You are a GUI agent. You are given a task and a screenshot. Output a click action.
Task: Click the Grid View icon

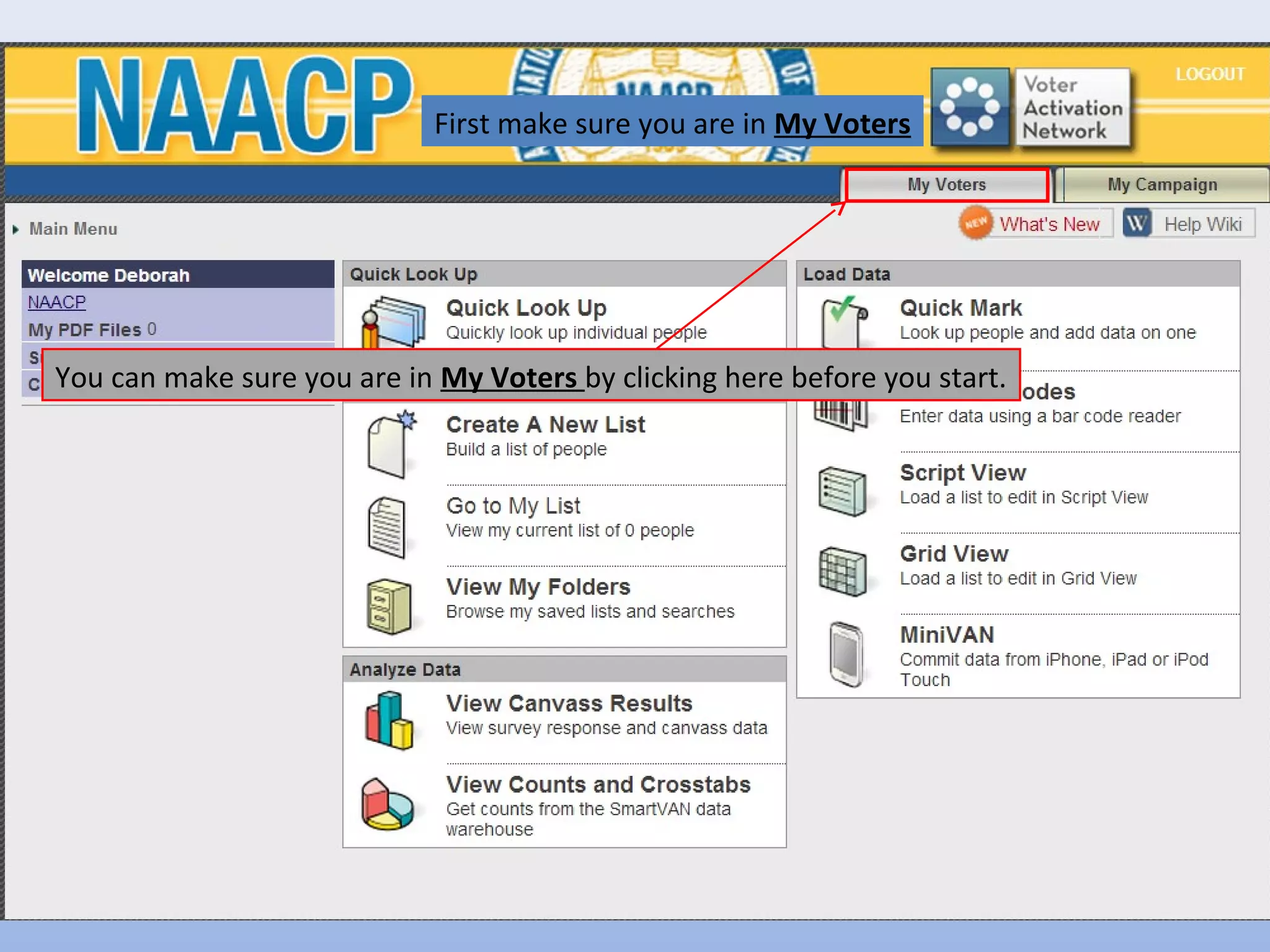841,571
